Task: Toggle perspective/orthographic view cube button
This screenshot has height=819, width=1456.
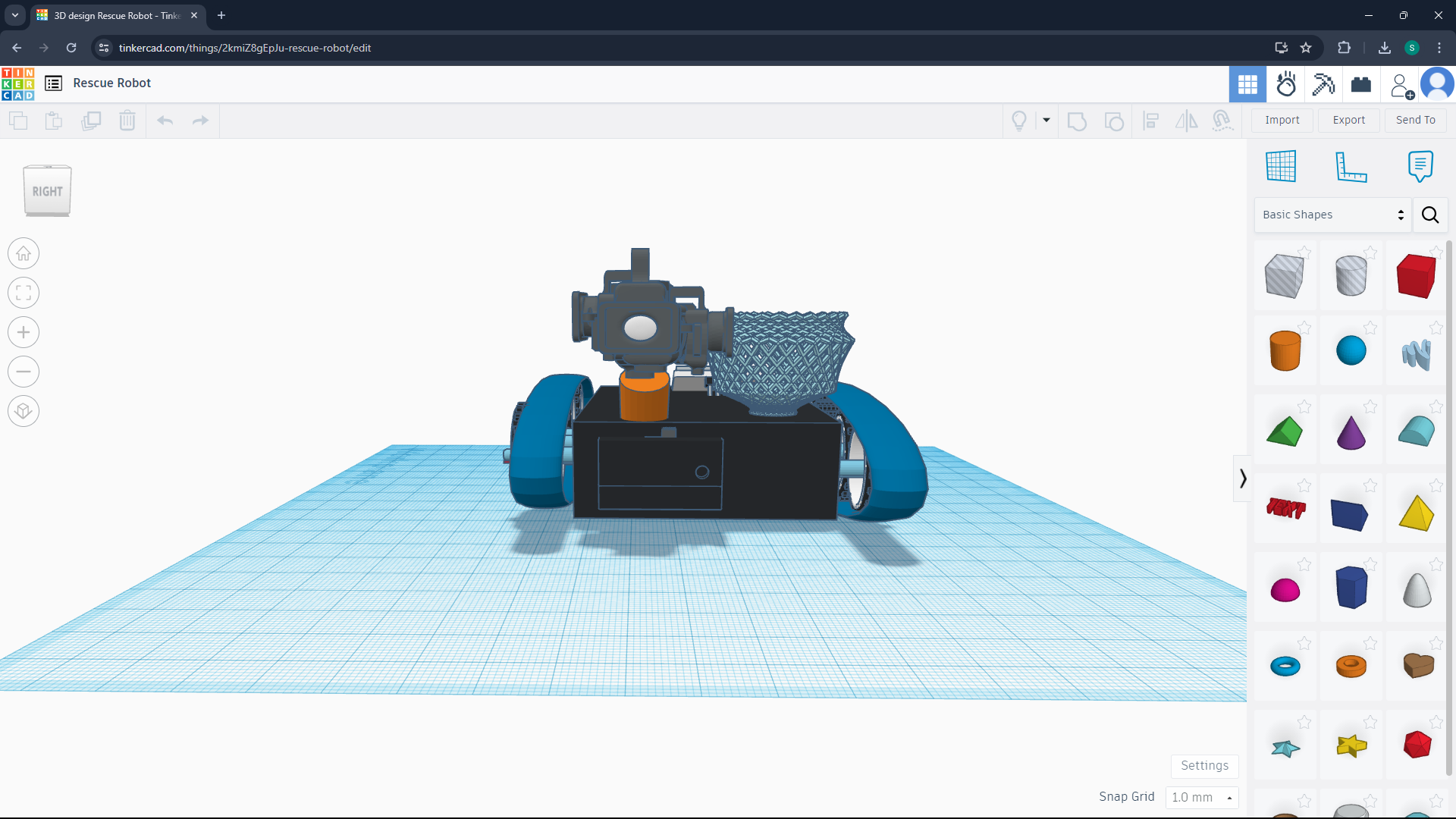Action: (24, 411)
